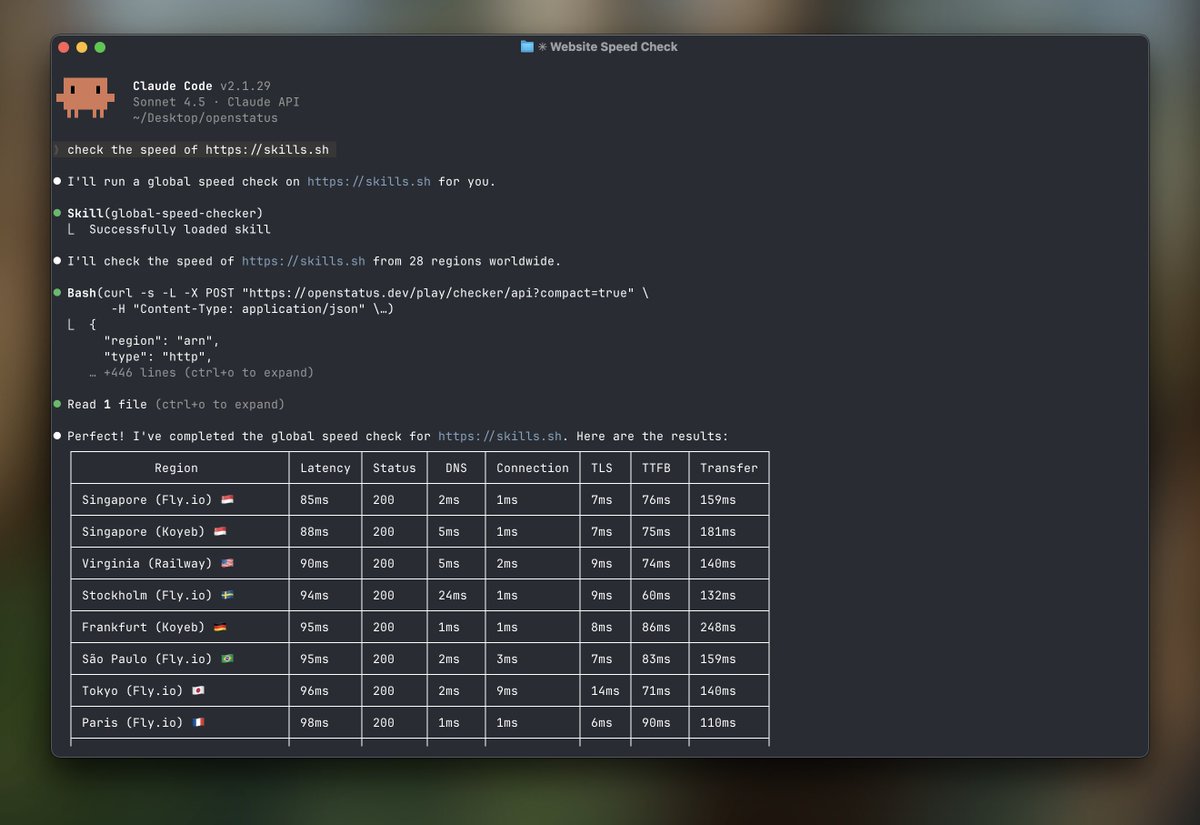Click the 24ms DNS cell for Stockholm
Image resolution: width=1200 pixels, height=825 pixels.
coord(452,595)
